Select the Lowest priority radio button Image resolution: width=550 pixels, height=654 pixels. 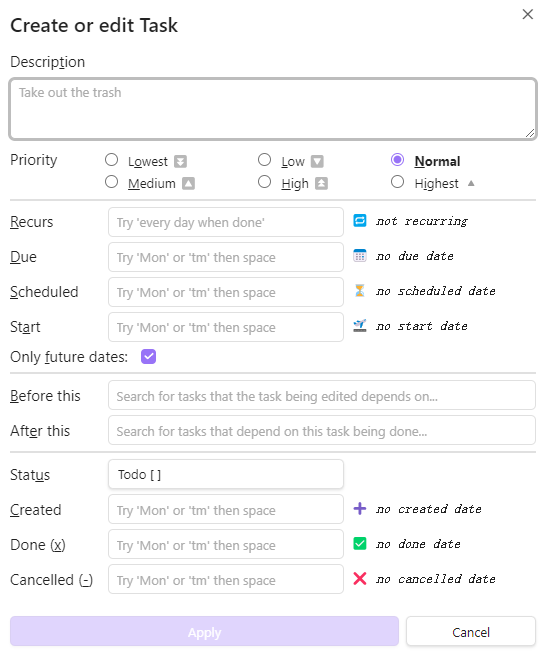pyautogui.click(x=111, y=160)
